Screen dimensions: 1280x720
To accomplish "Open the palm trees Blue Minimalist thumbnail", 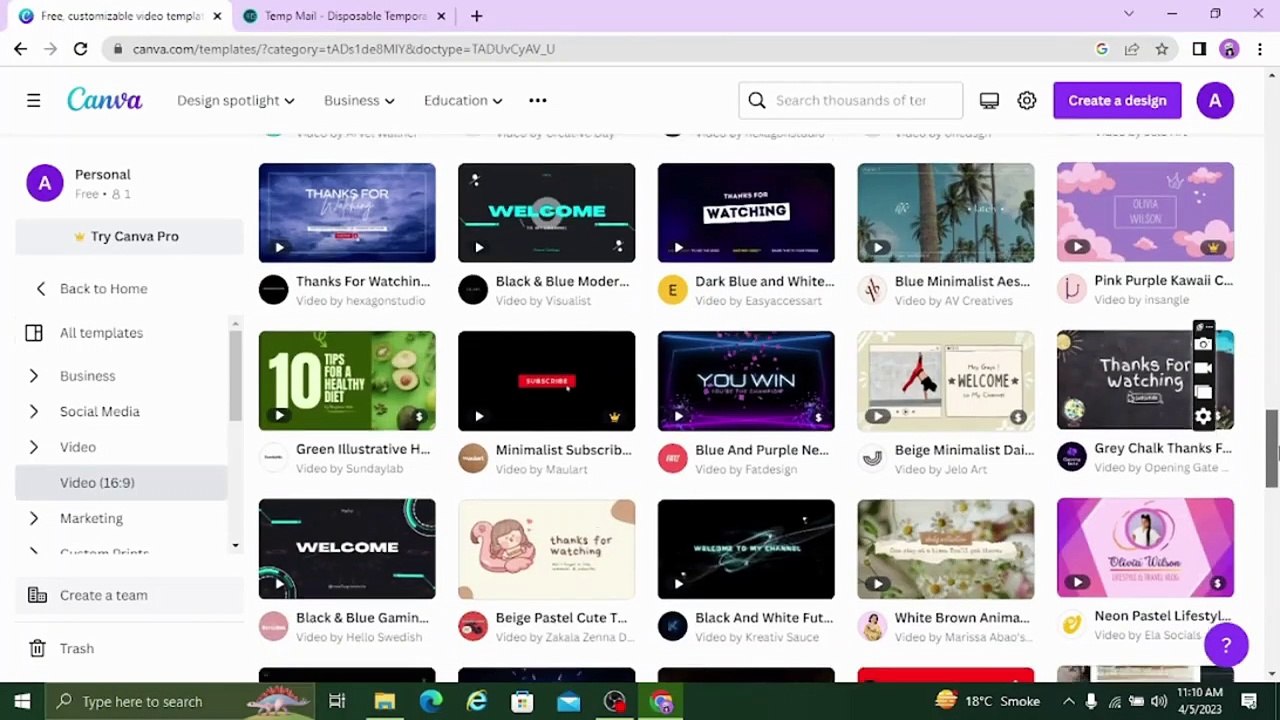I will tap(946, 212).
